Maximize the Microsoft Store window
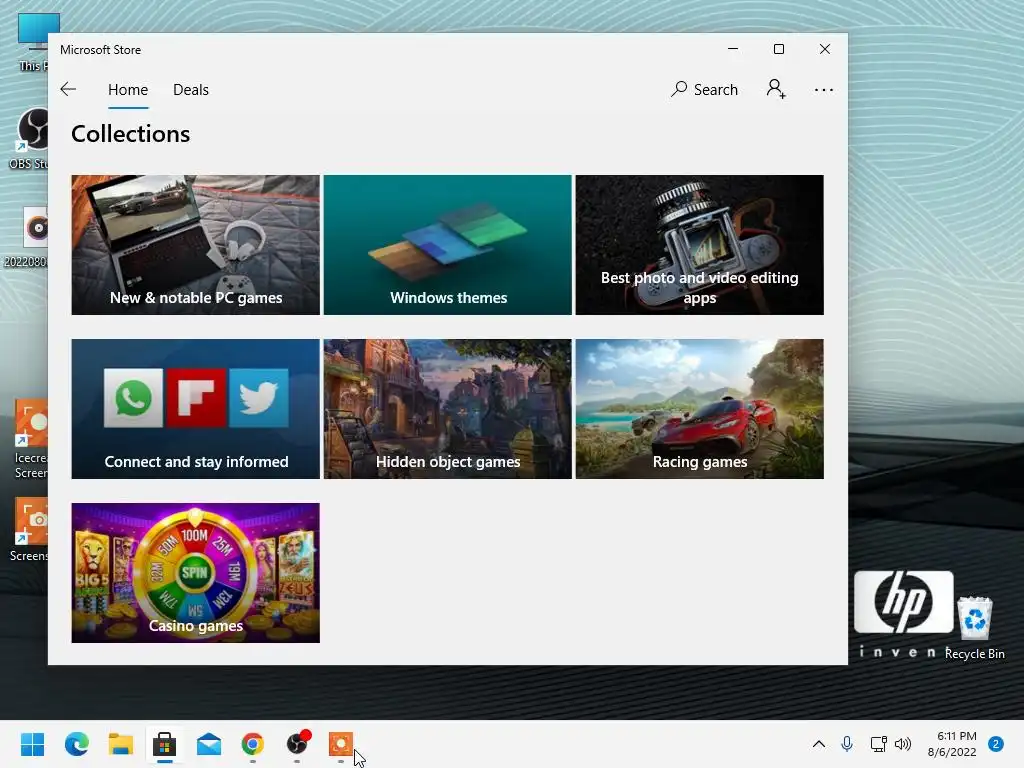Screen dimensions: 1024x768 (x=778, y=49)
